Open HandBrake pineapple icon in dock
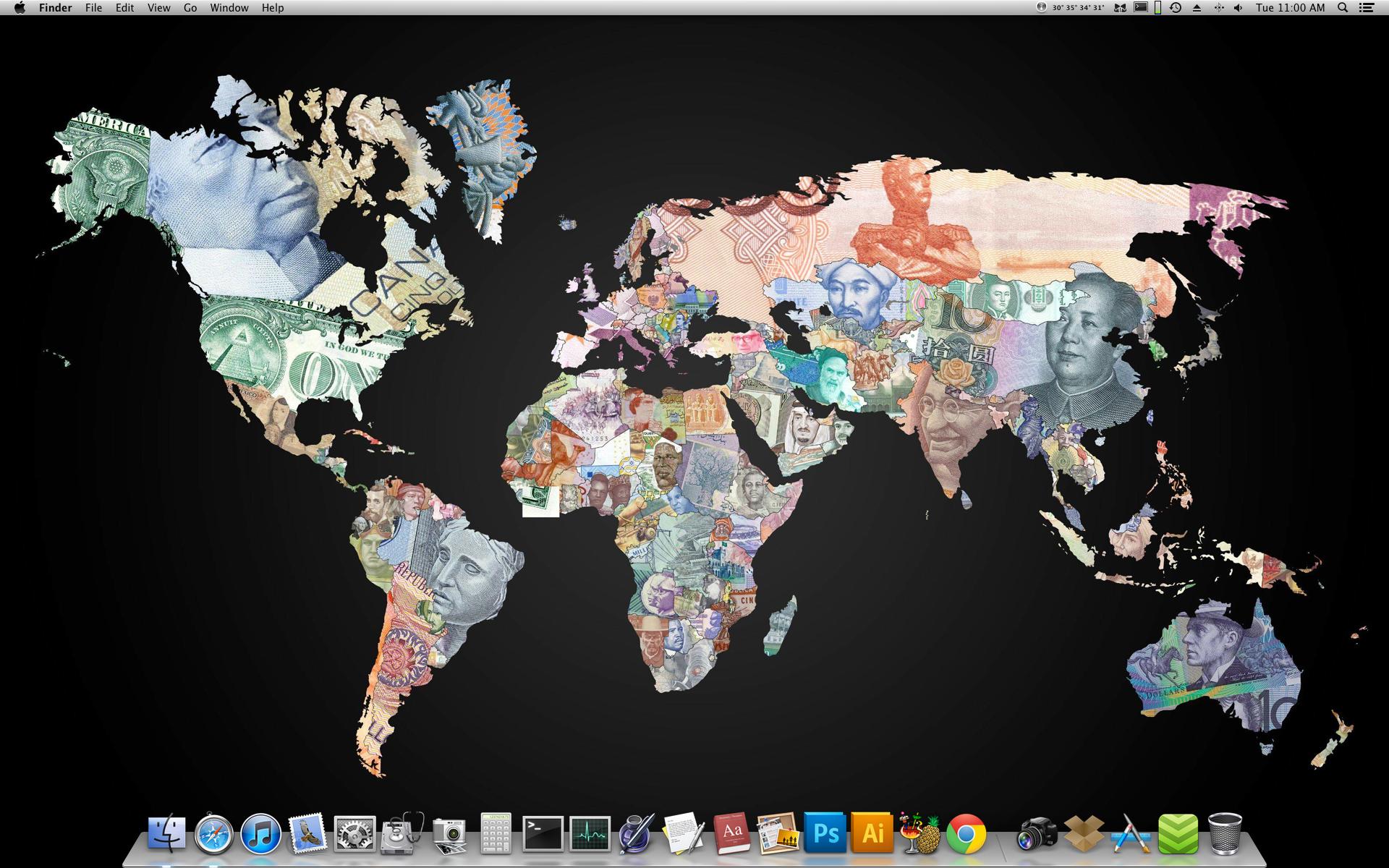The width and height of the screenshot is (1389, 868). pyautogui.click(x=919, y=834)
